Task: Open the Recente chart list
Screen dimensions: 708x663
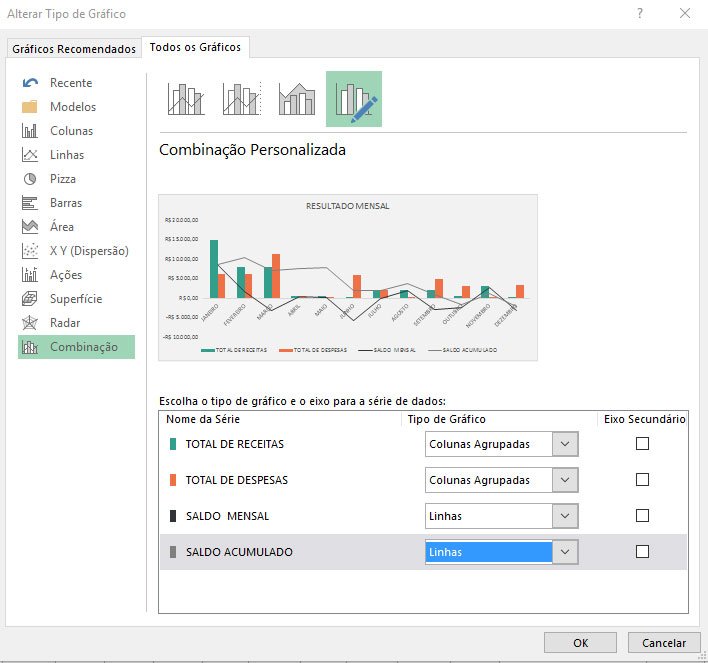Action: (70, 83)
